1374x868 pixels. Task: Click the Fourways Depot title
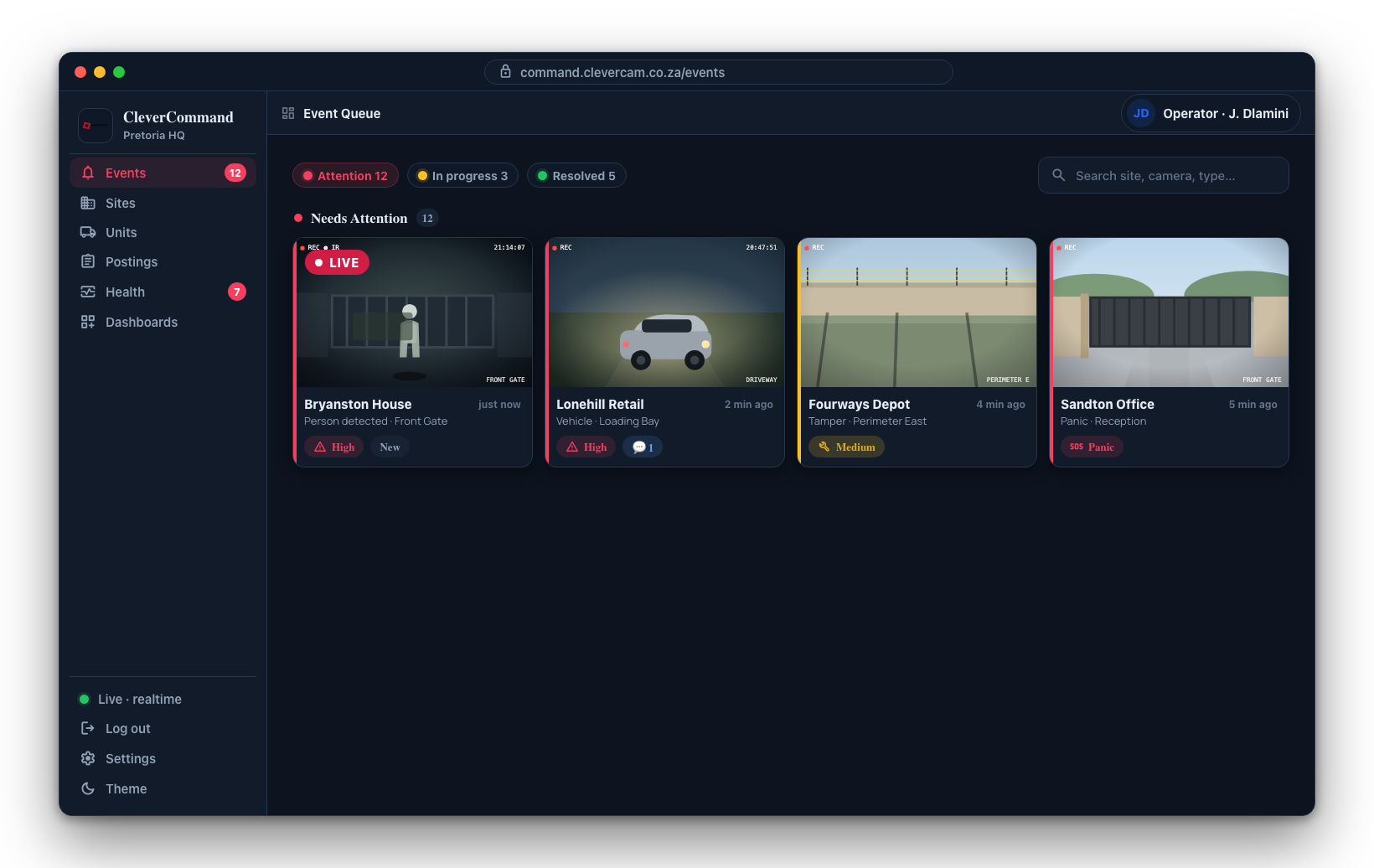coord(859,404)
